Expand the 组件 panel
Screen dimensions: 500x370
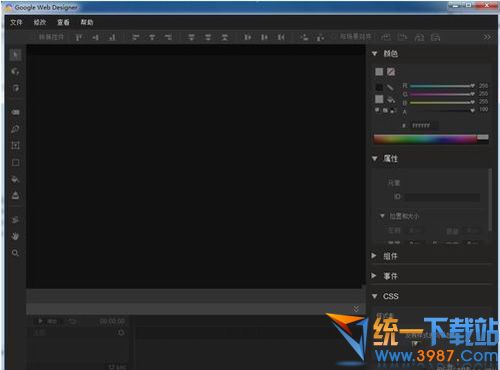coord(374,256)
